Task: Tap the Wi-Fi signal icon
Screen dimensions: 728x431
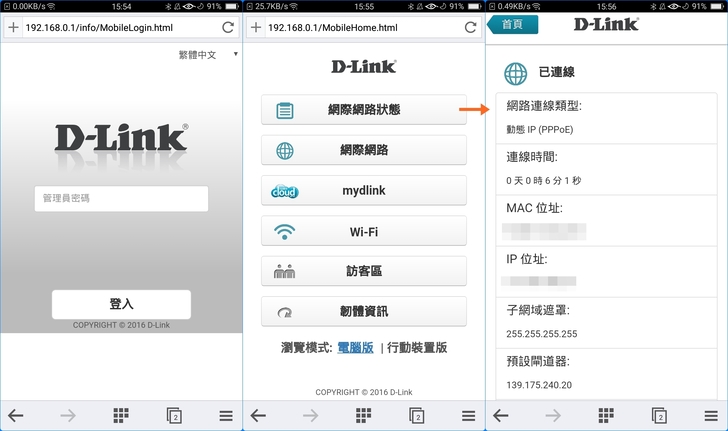Action: [285, 231]
